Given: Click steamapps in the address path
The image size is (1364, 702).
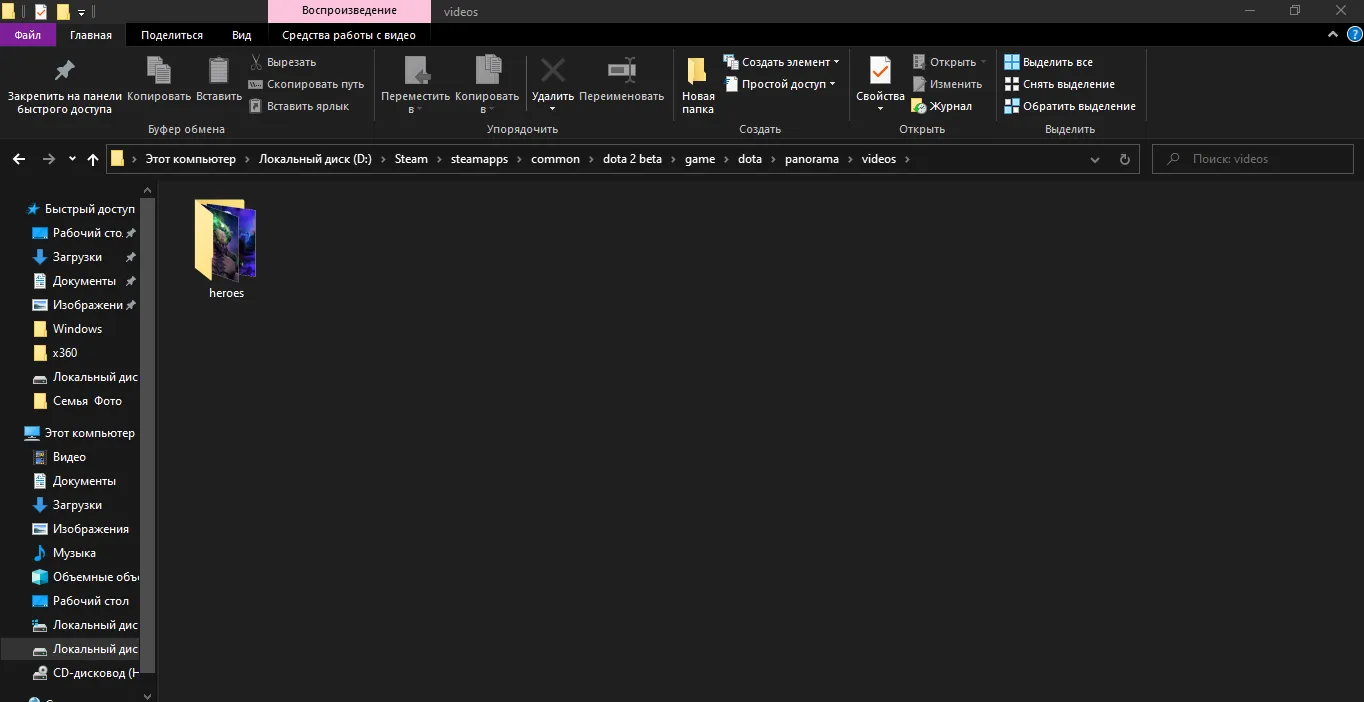Looking at the screenshot, I should point(479,159).
